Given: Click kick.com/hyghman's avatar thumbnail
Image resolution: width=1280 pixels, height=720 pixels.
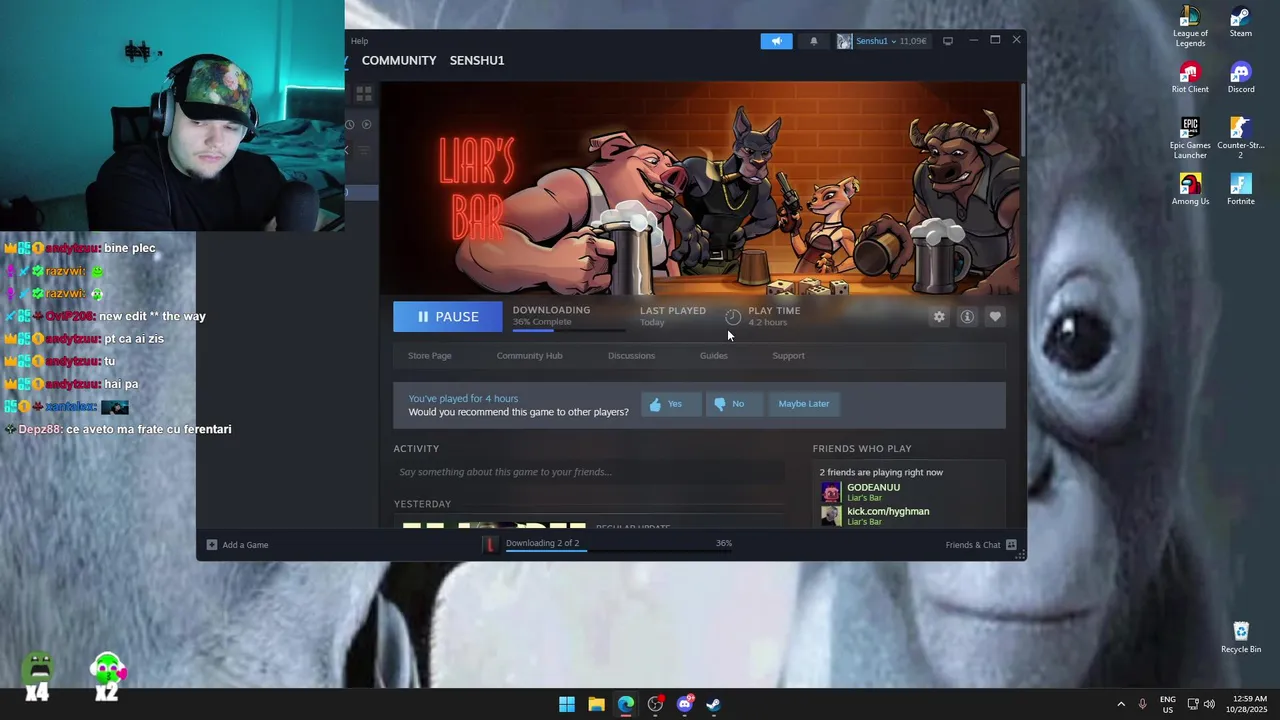Looking at the screenshot, I should [831, 516].
